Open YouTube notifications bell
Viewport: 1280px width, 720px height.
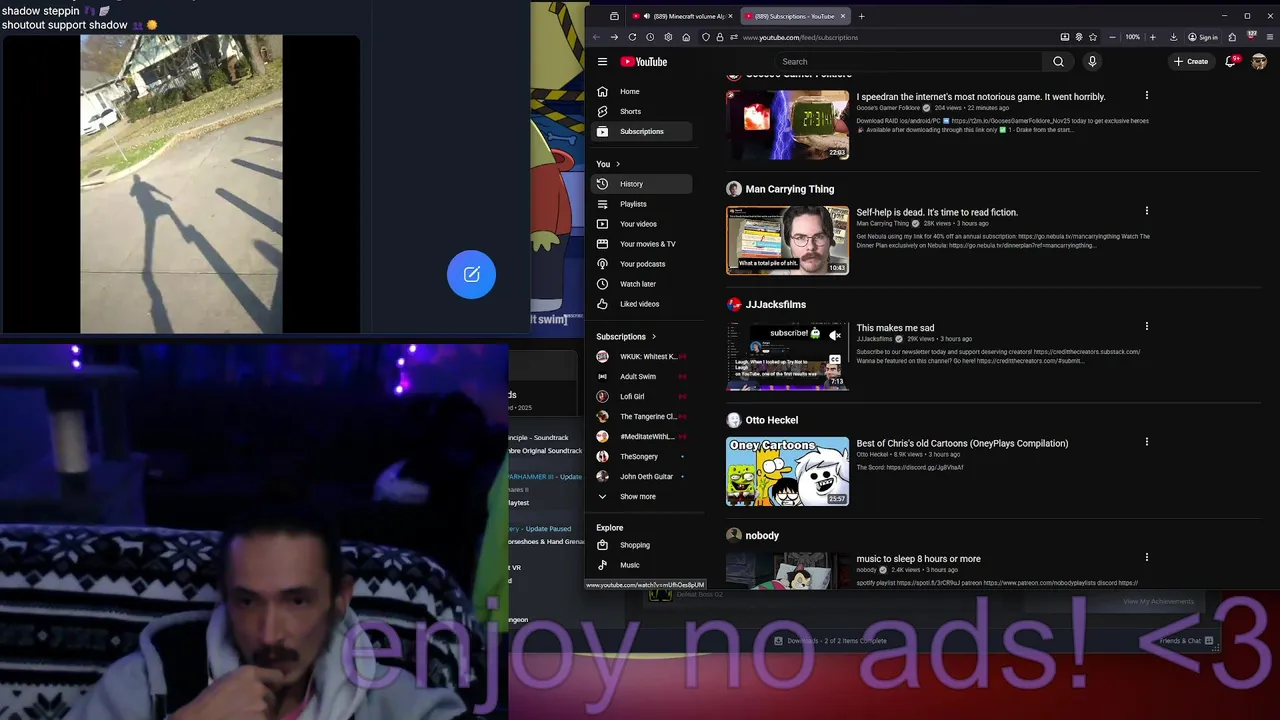pyautogui.click(x=1231, y=61)
